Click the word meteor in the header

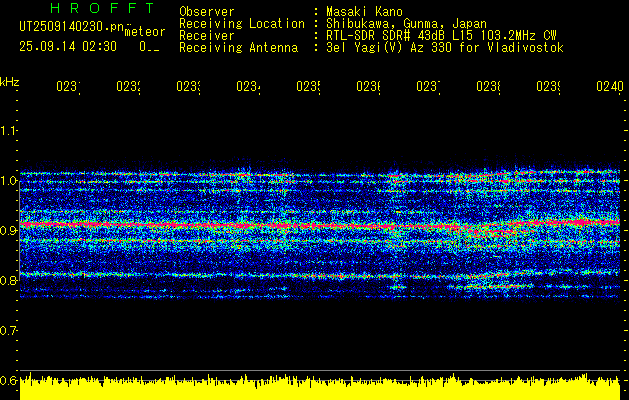[x=145, y=32]
